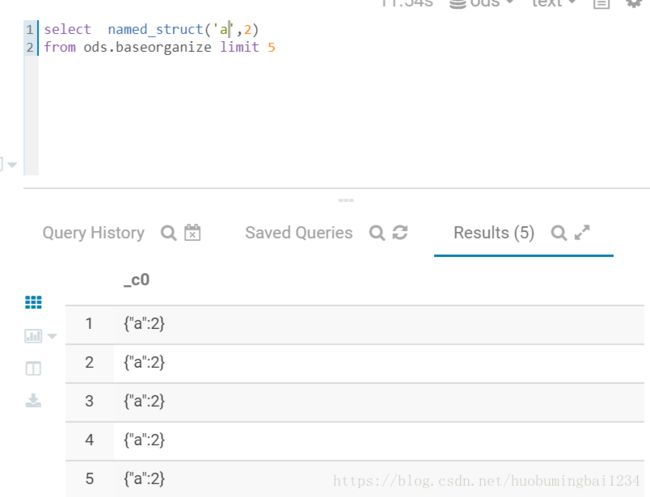Expand results panel to full screen

pyautogui.click(x=582, y=233)
